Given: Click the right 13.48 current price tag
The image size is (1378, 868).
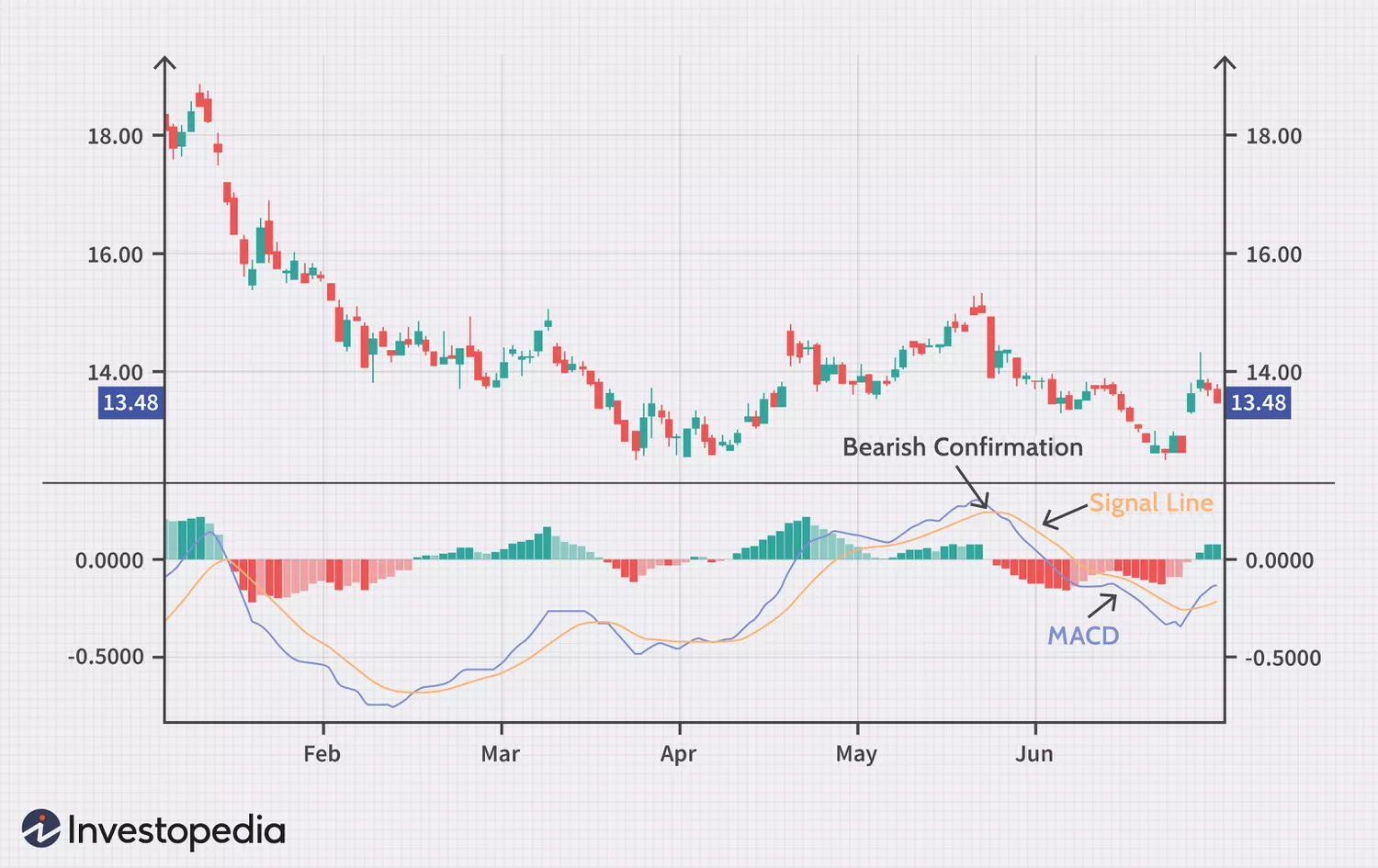Looking at the screenshot, I should 1258,402.
